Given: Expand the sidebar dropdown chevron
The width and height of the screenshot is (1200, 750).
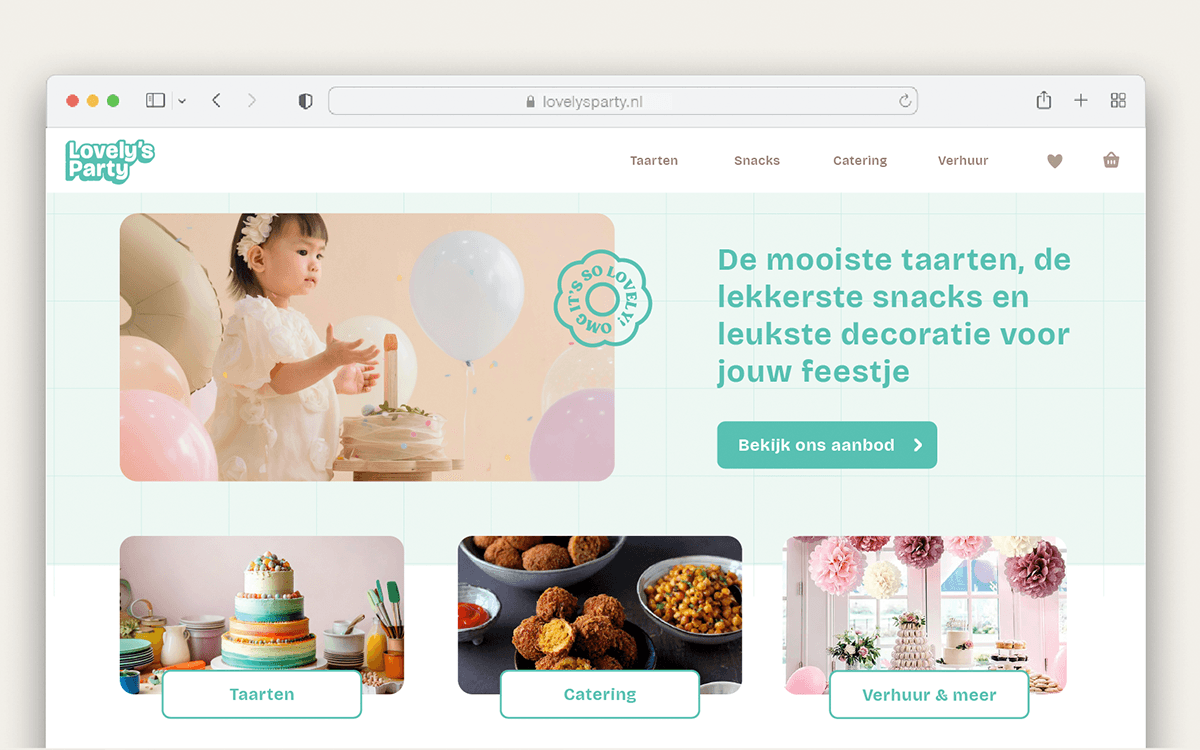Looking at the screenshot, I should [182, 101].
